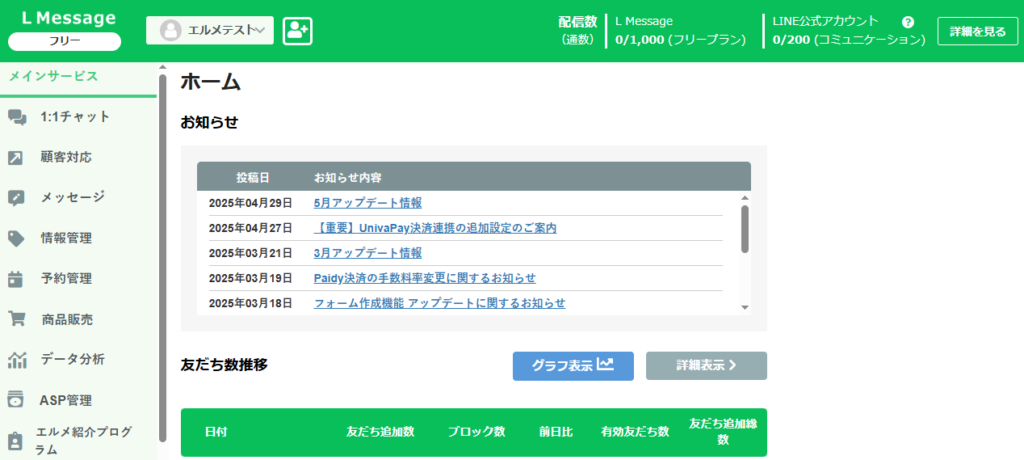The height and width of the screenshot is (460, 1024).
Task: Click the ホーム page heading
Action: point(211,82)
